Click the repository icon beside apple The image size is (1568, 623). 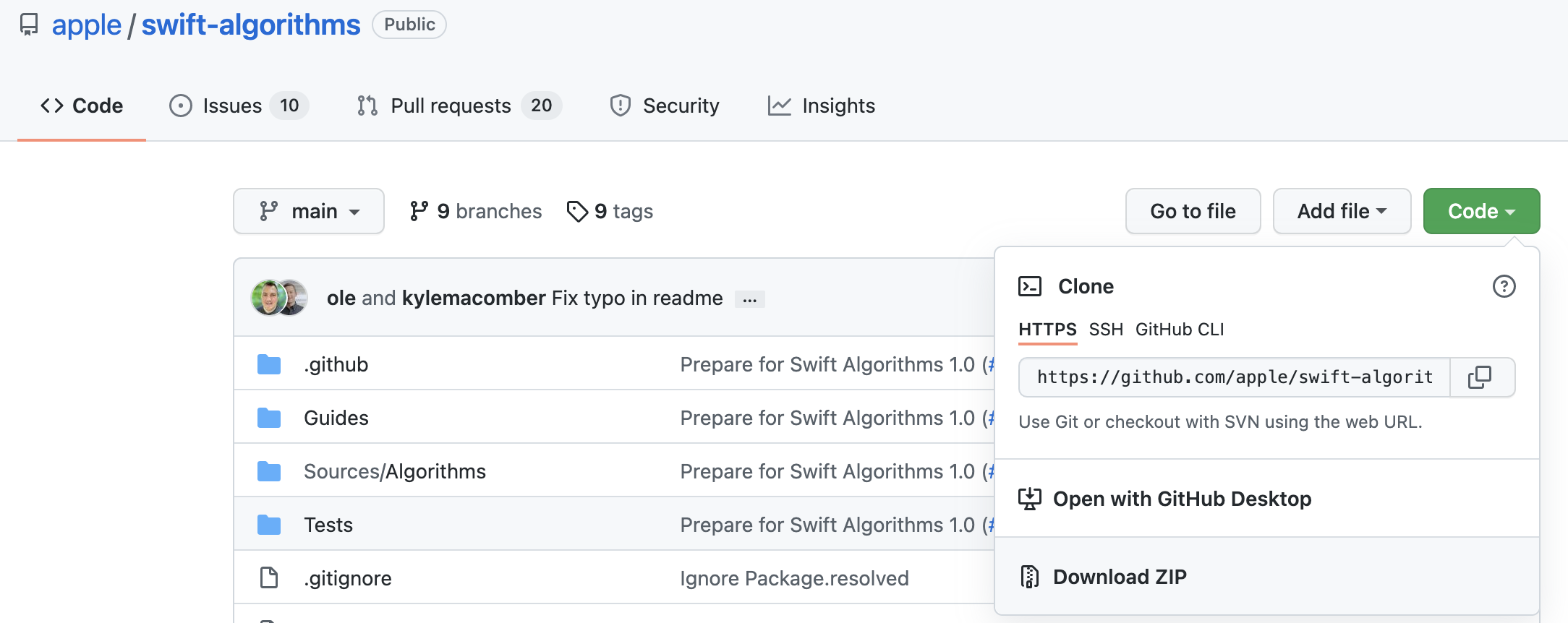[29, 25]
